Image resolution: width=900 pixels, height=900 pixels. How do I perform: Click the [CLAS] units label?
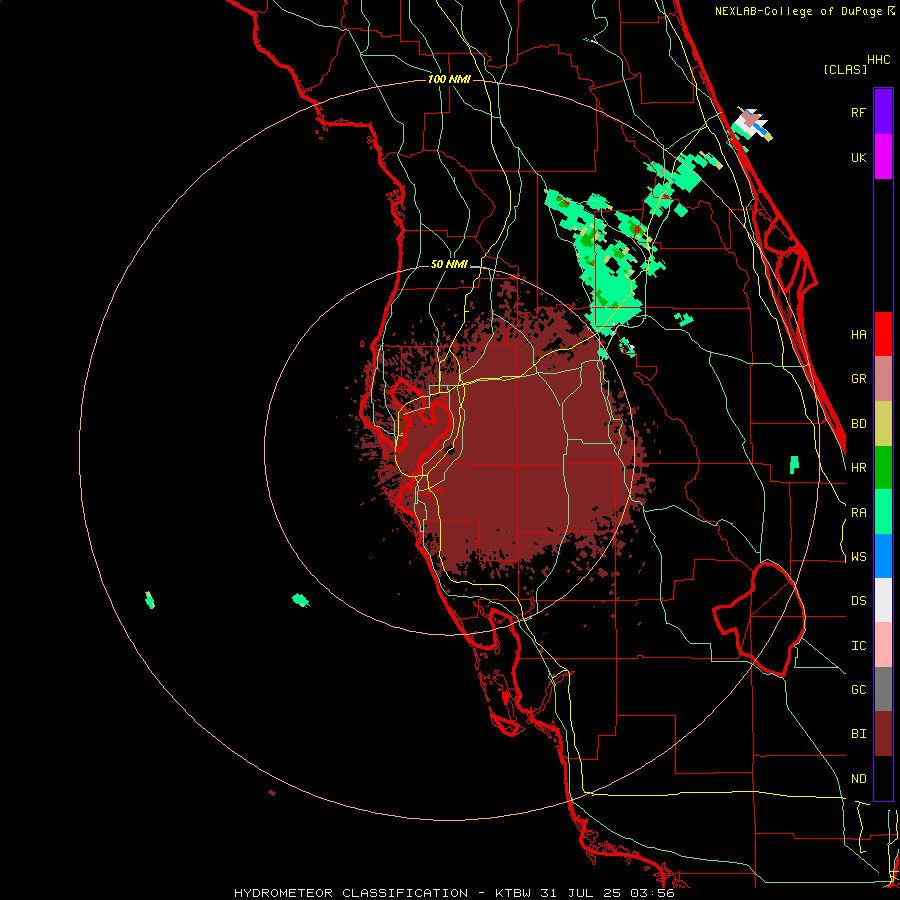pyautogui.click(x=845, y=69)
